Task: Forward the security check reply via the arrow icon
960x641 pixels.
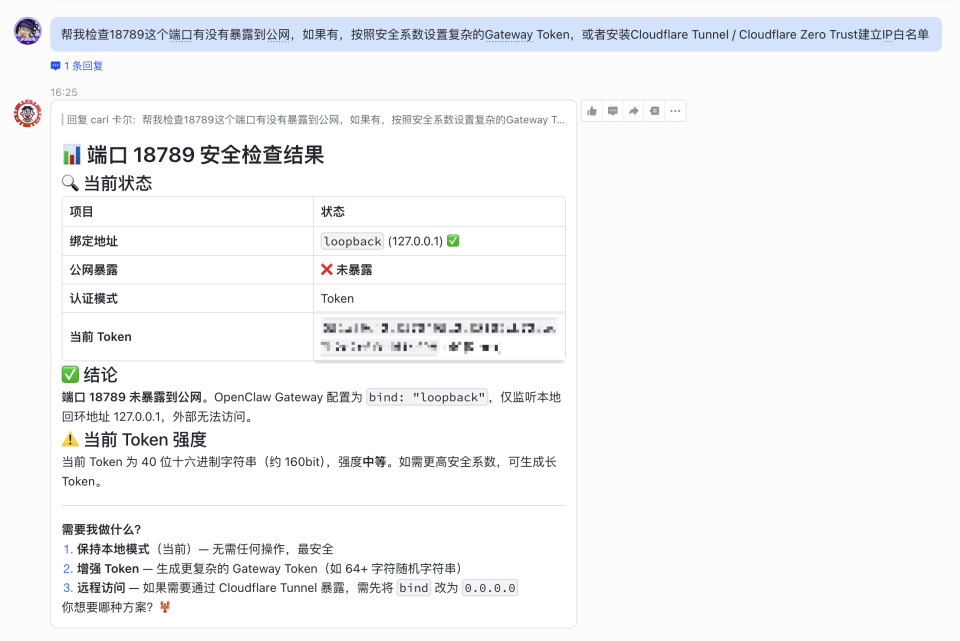Action: 634,111
